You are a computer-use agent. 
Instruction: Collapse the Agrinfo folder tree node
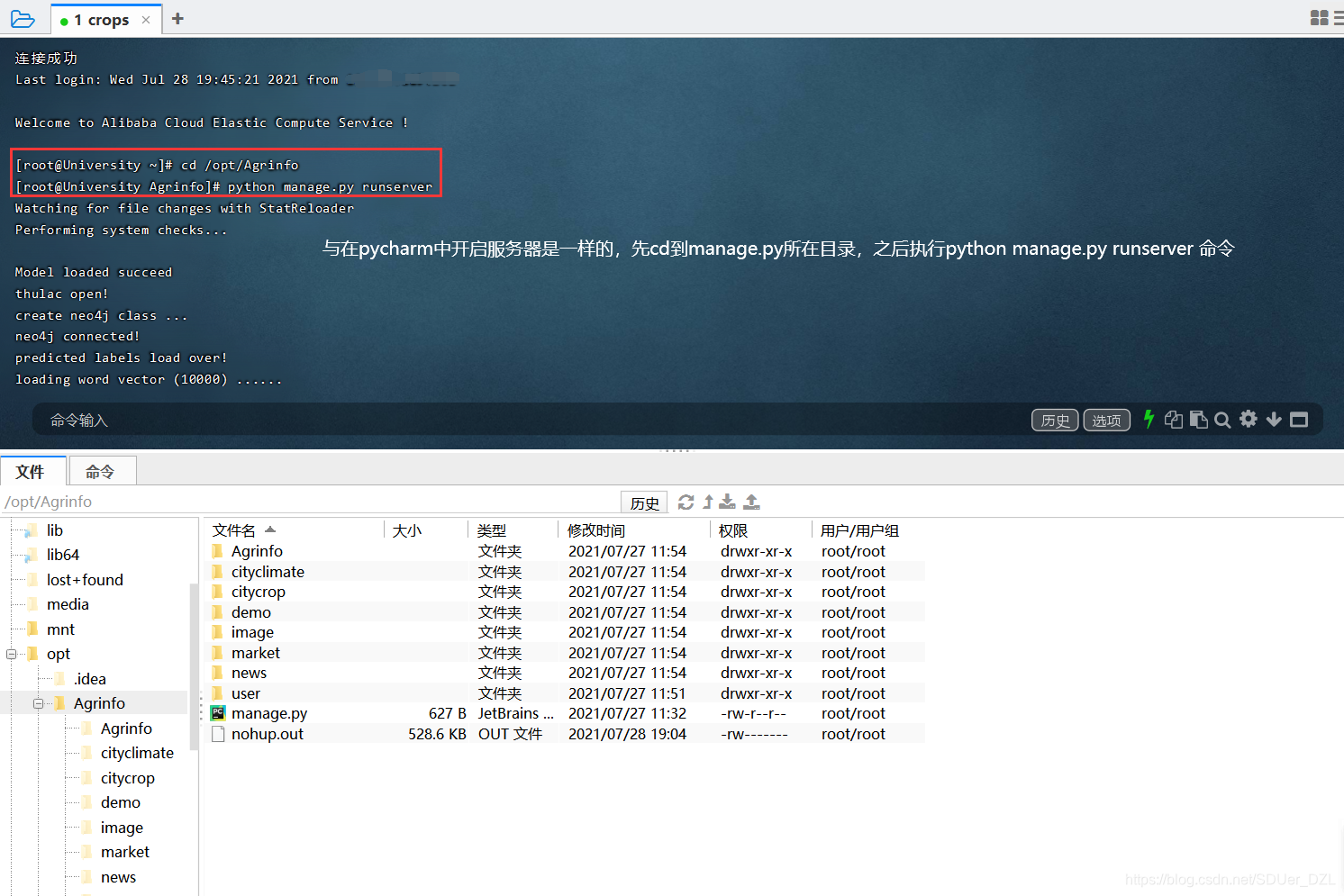(39, 703)
